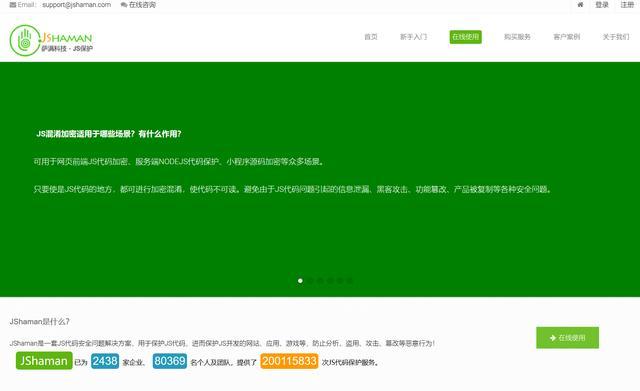Go to 首页 in navigation menu

point(371,37)
